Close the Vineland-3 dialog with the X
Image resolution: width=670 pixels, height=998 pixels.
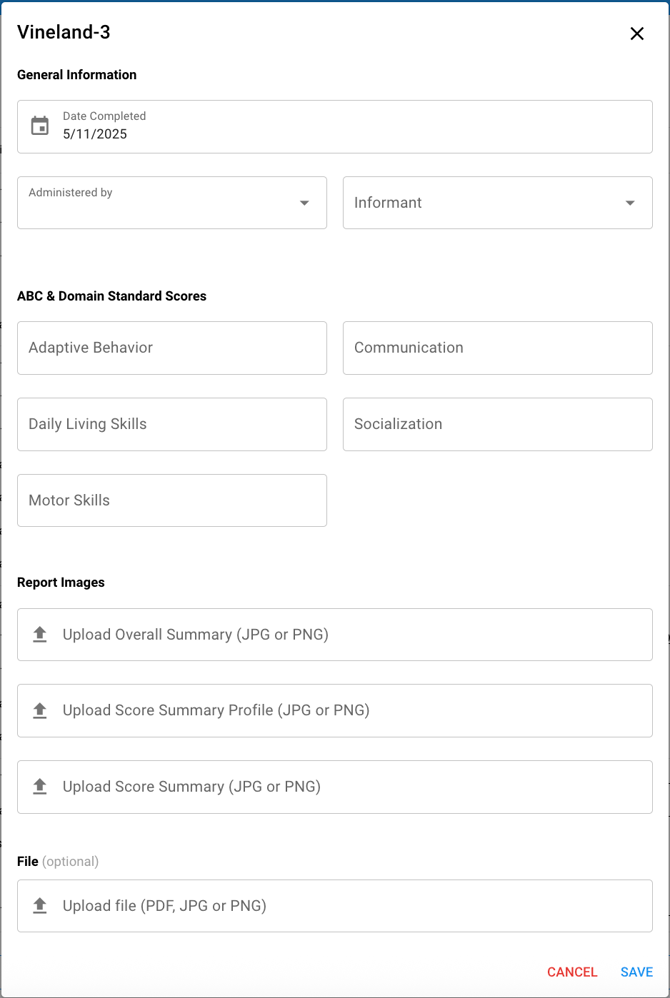pyautogui.click(x=637, y=33)
